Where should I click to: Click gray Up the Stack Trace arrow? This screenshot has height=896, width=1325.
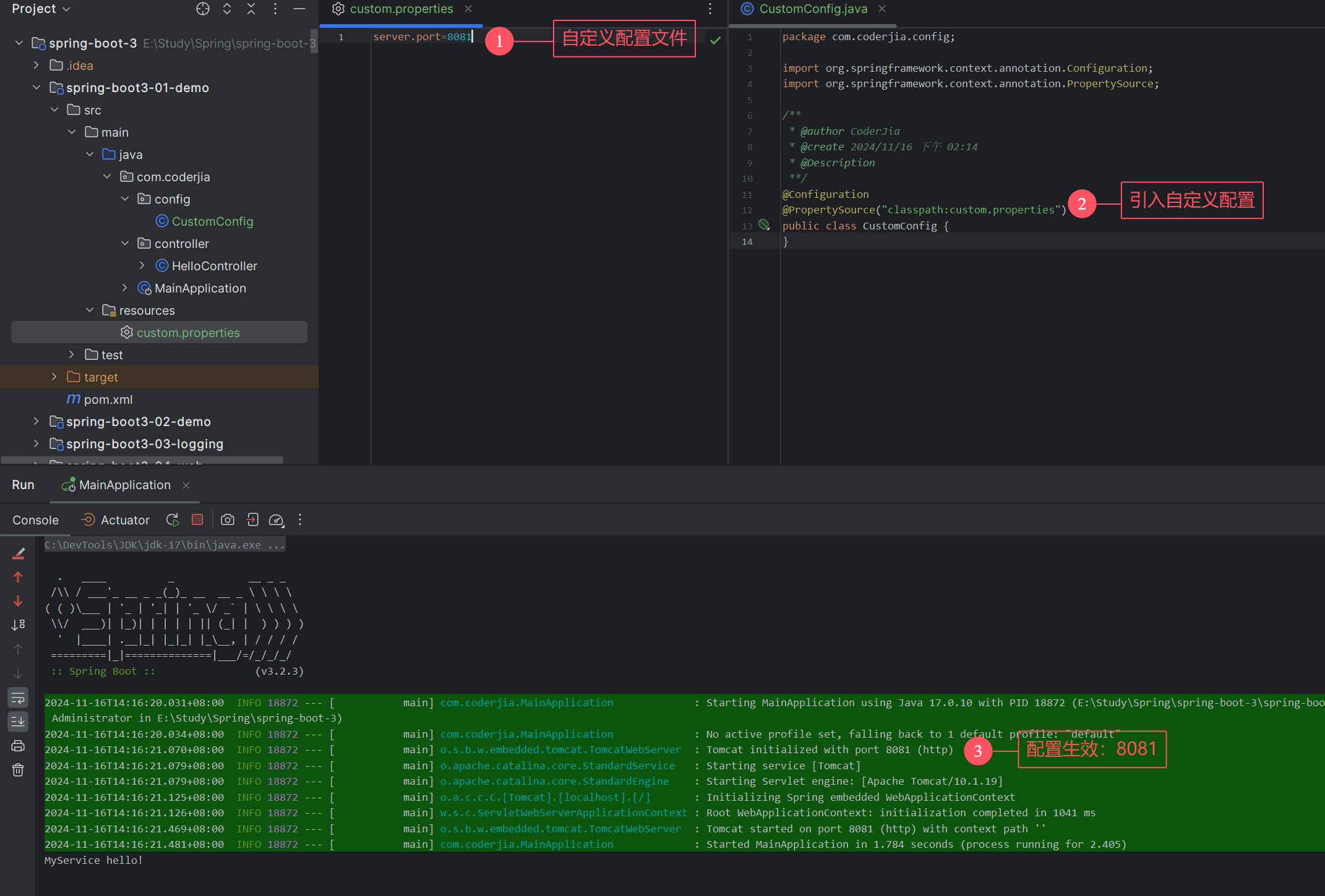18,649
